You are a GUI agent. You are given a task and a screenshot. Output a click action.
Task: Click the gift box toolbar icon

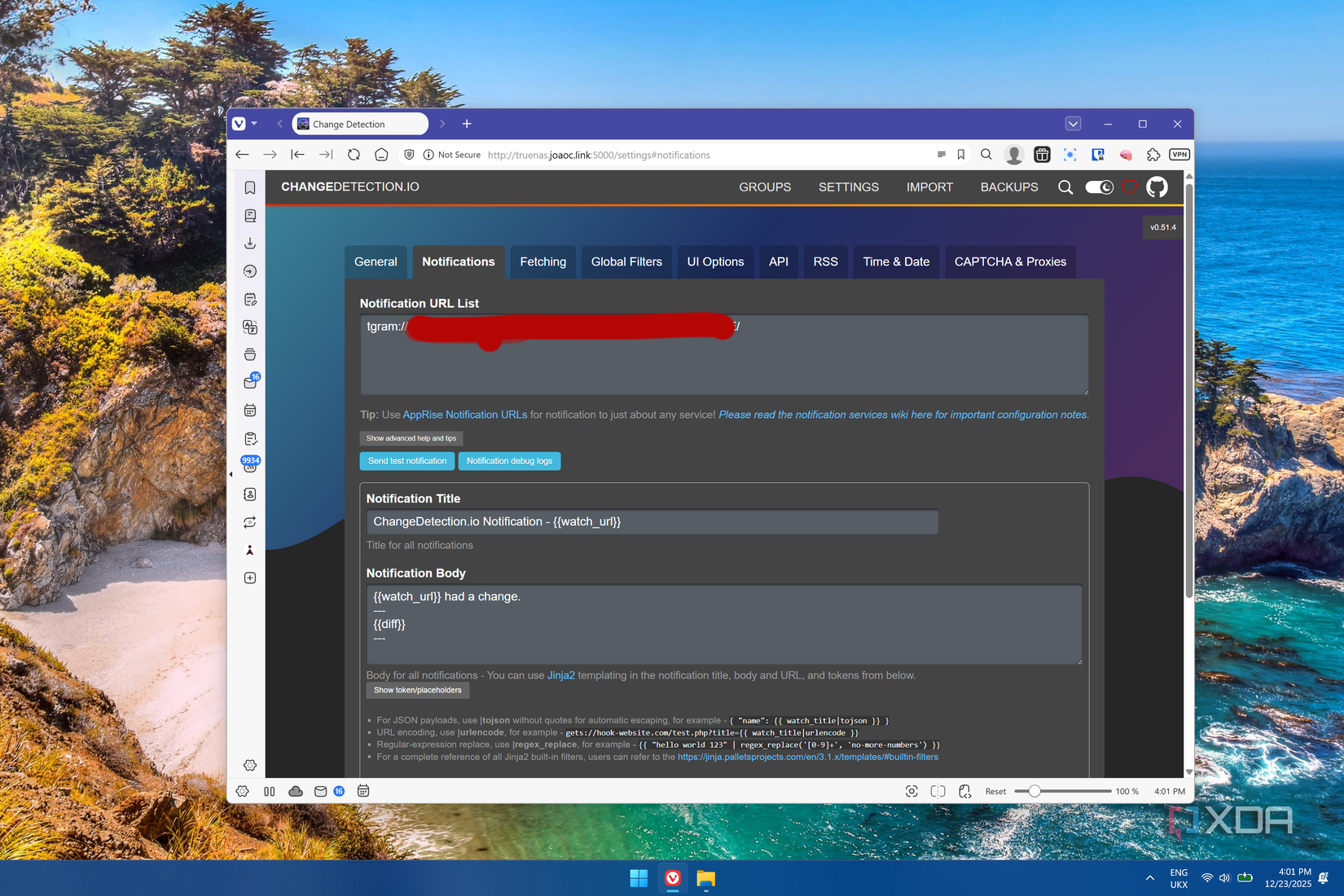click(x=1042, y=155)
